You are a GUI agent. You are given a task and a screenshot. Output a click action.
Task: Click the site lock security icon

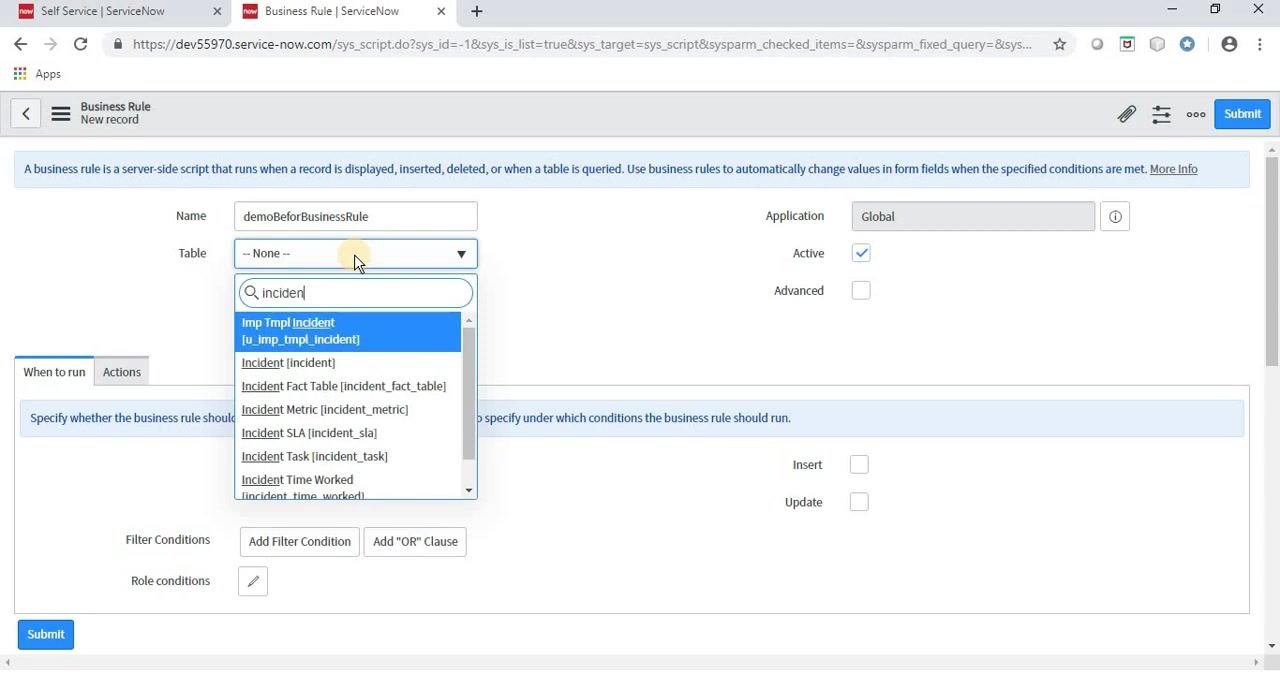(x=118, y=44)
